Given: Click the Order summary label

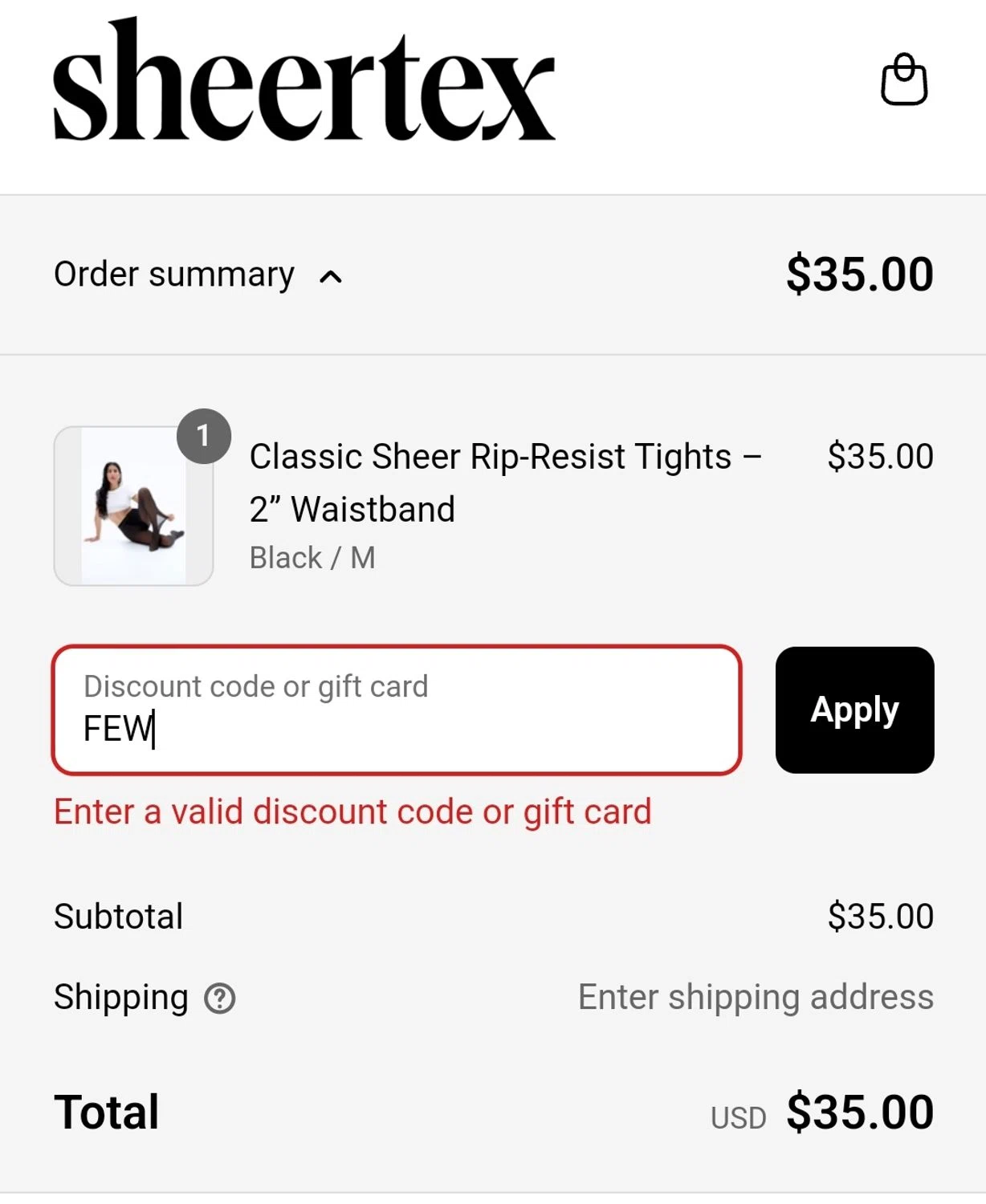Looking at the screenshot, I should 174,275.
